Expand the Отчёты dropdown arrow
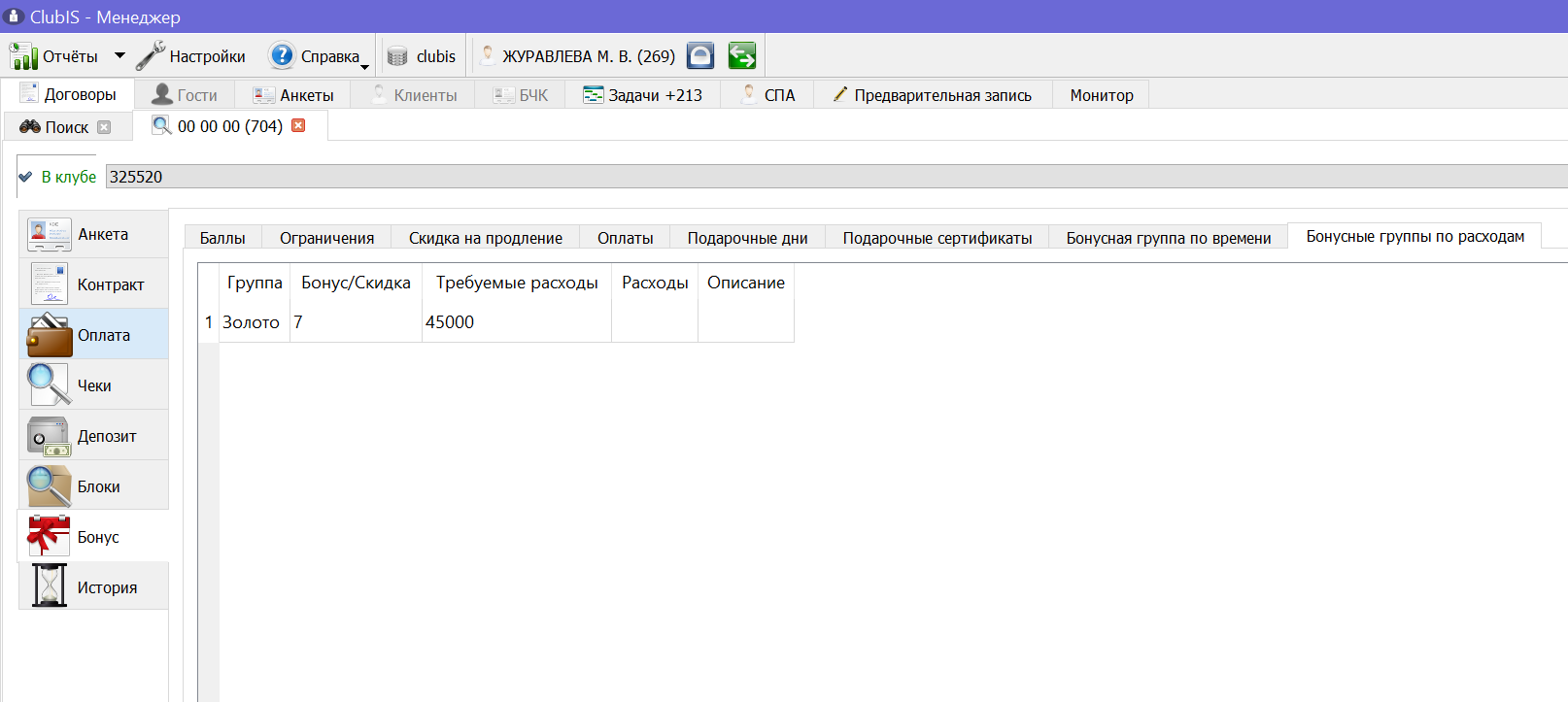This screenshot has height=702, width=1568. (x=119, y=56)
